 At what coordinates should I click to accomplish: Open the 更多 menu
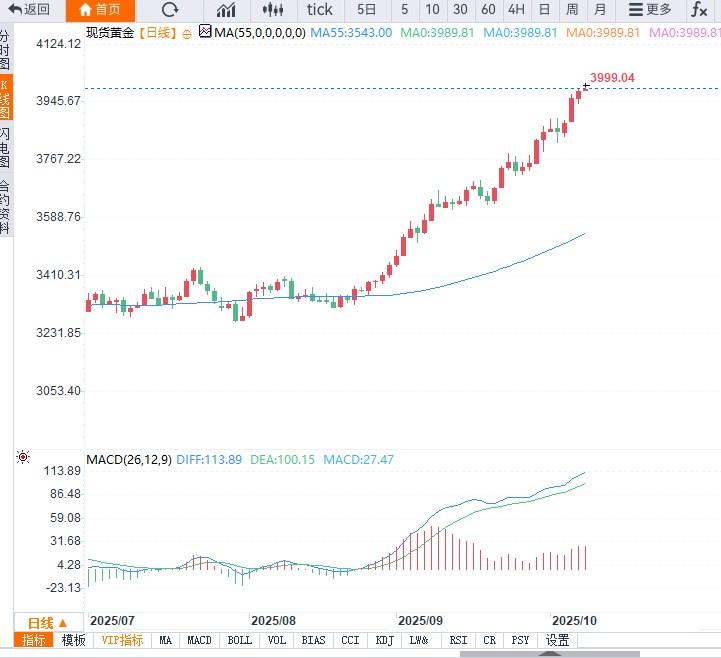coord(649,10)
